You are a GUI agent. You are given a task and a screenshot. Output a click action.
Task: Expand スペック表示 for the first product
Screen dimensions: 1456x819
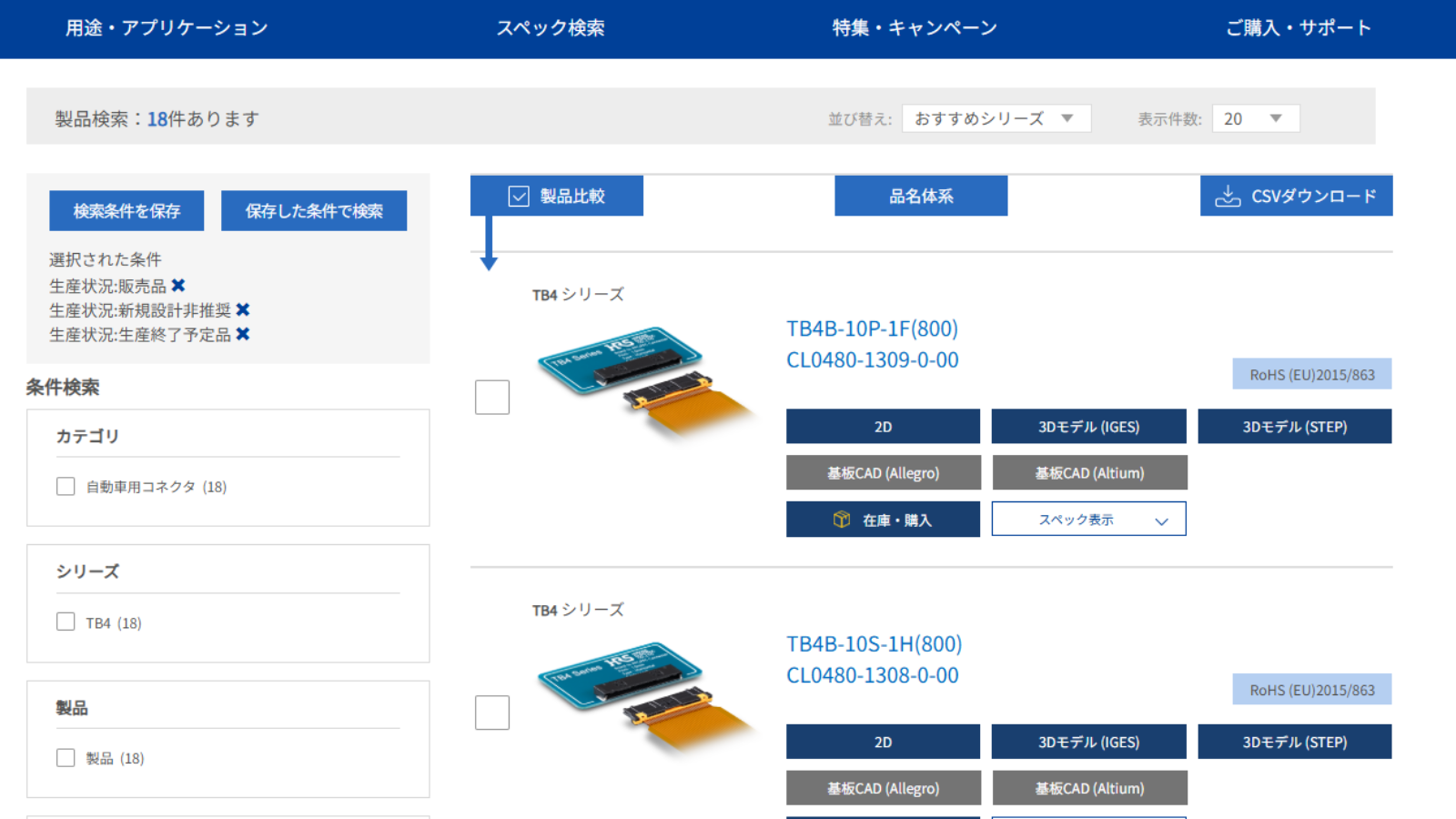(1088, 520)
